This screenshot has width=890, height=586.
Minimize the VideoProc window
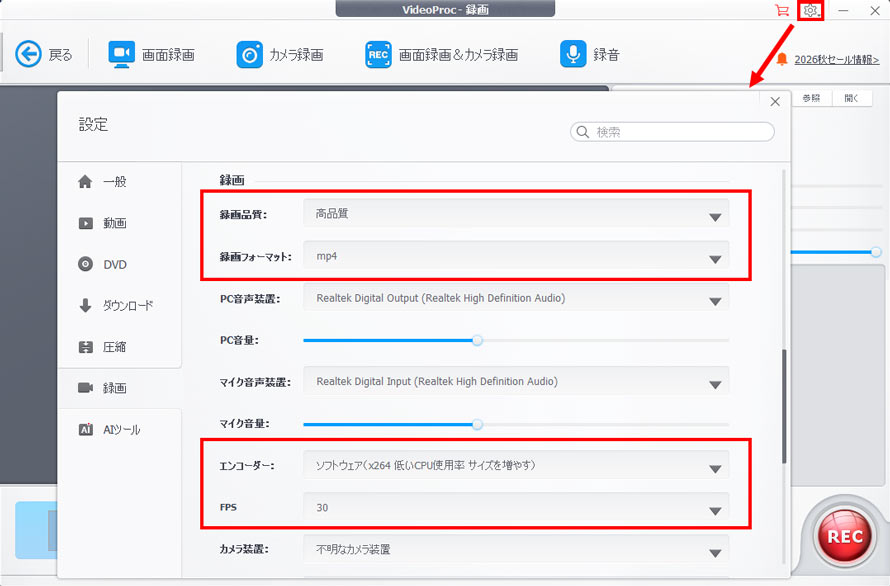tap(843, 10)
